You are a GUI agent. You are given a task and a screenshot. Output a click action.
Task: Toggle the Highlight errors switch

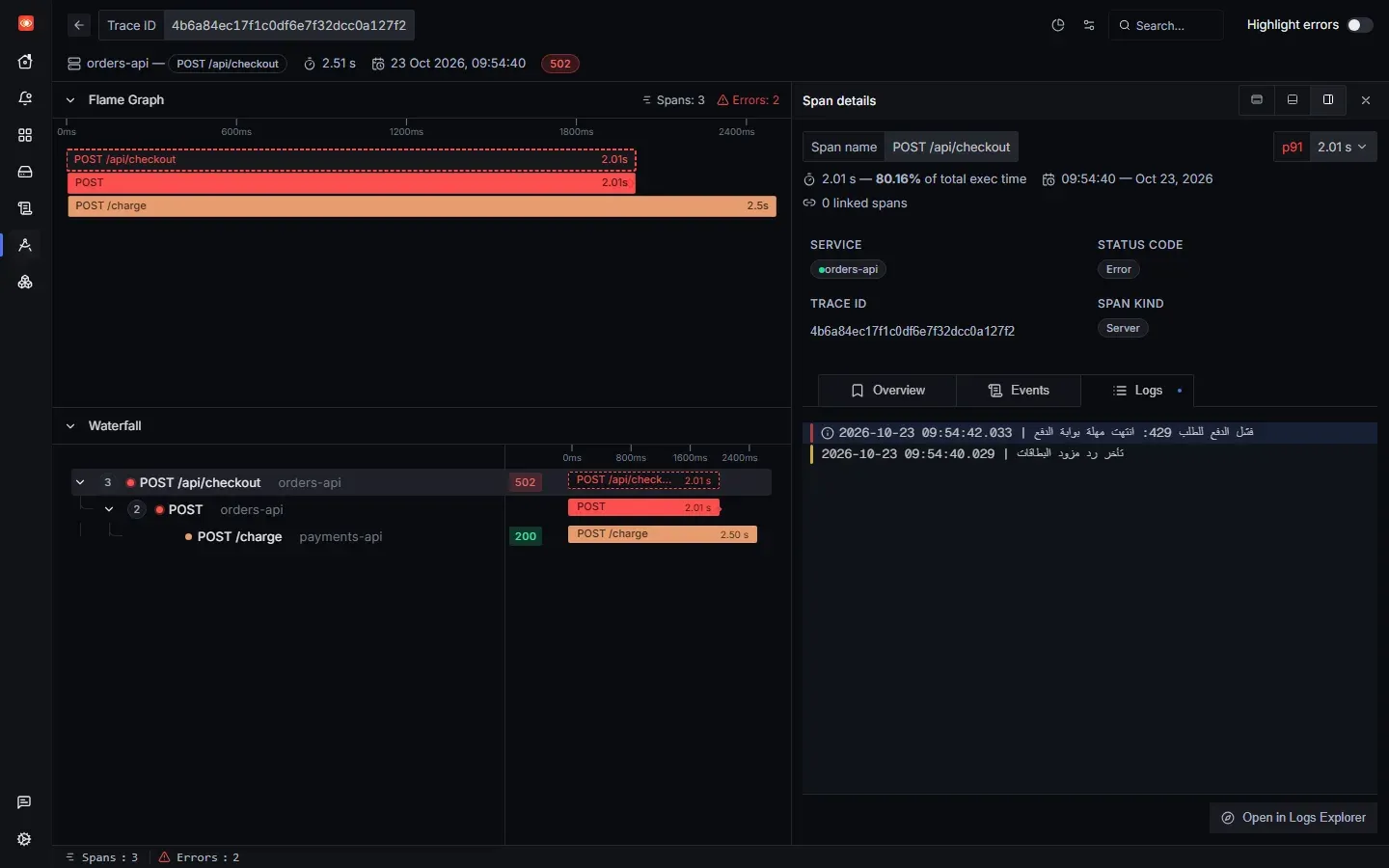coord(1360,25)
